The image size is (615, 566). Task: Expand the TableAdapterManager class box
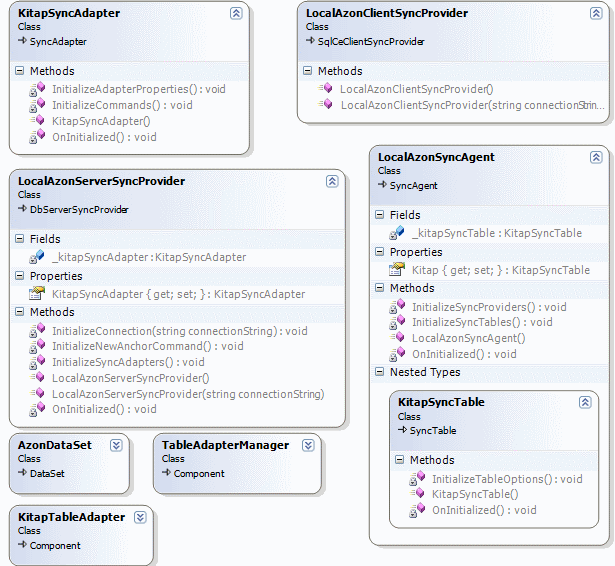click(x=307, y=445)
